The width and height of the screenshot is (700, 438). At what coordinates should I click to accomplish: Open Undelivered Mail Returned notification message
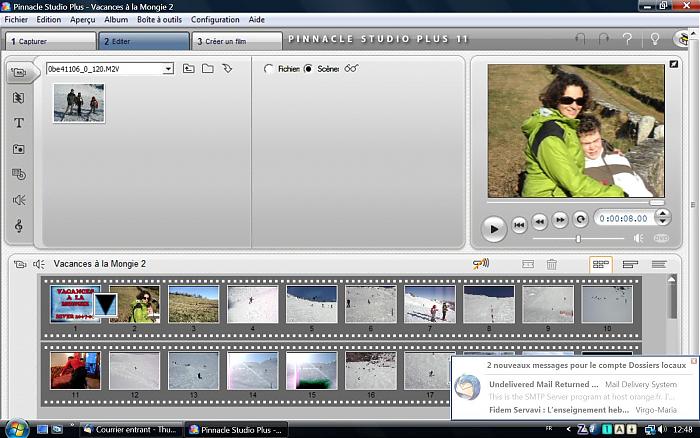(543, 384)
